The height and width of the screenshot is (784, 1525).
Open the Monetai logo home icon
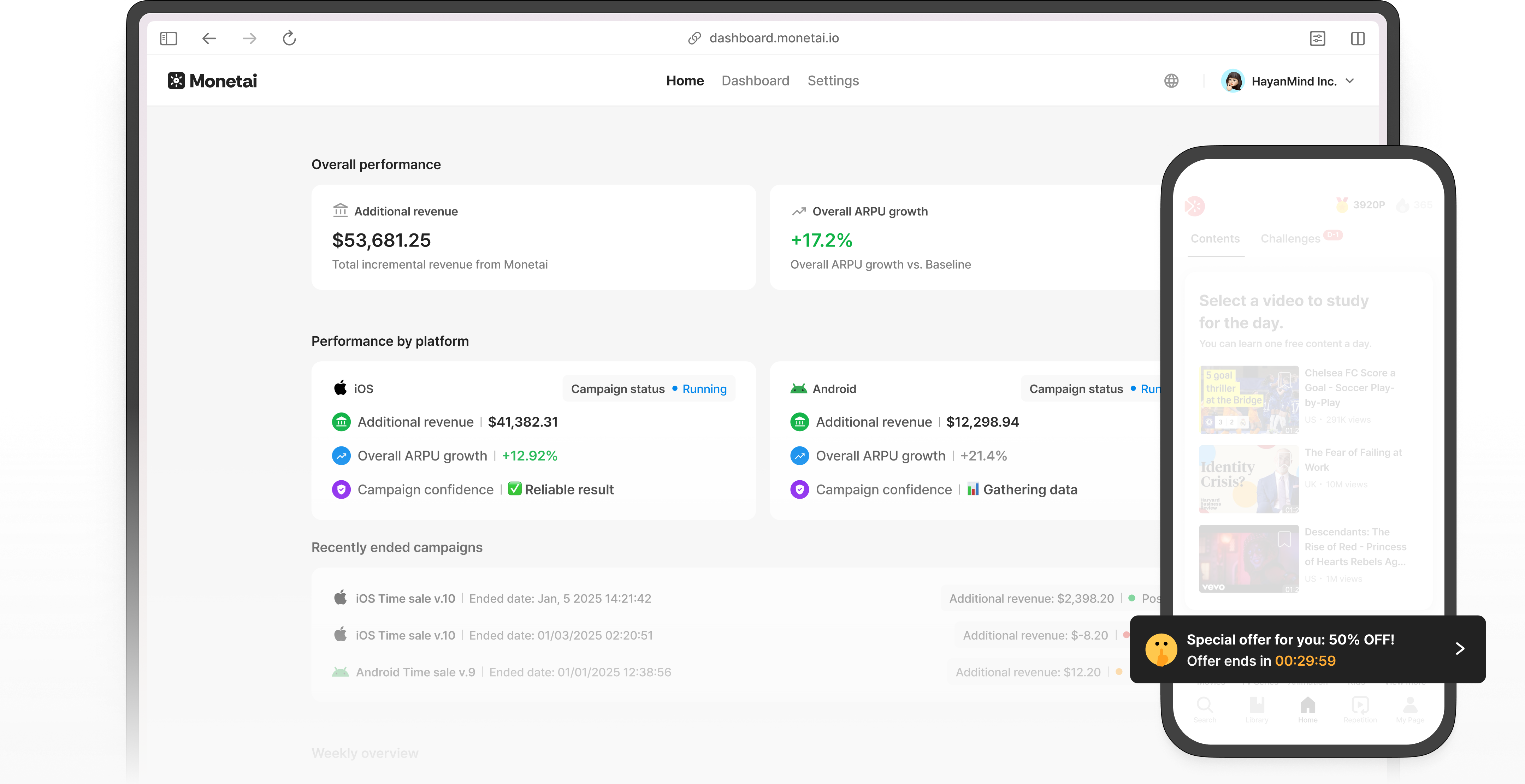tap(177, 81)
